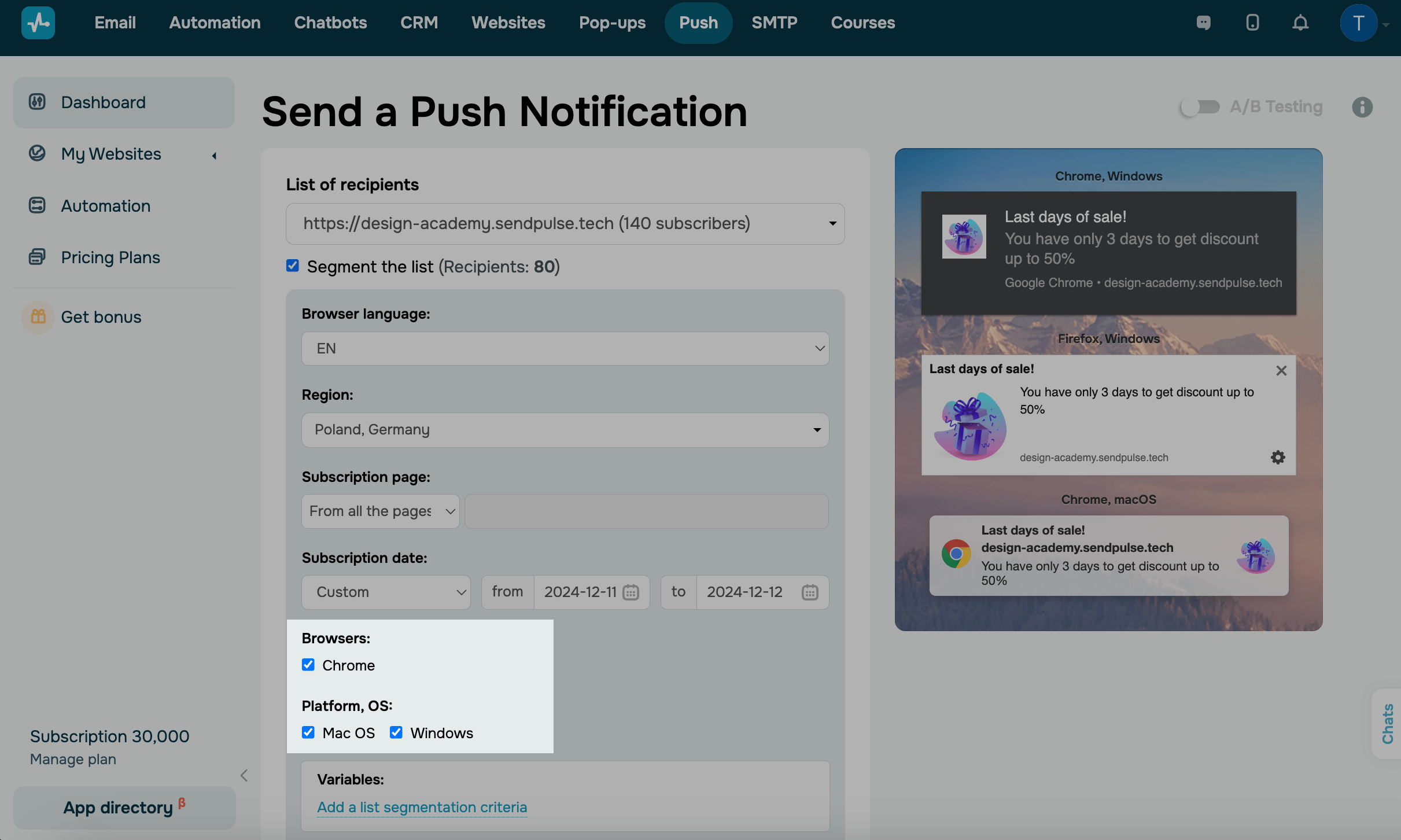This screenshot has height=840, width=1401.
Task: Toggle the A/B Testing switch
Action: [x=1200, y=107]
